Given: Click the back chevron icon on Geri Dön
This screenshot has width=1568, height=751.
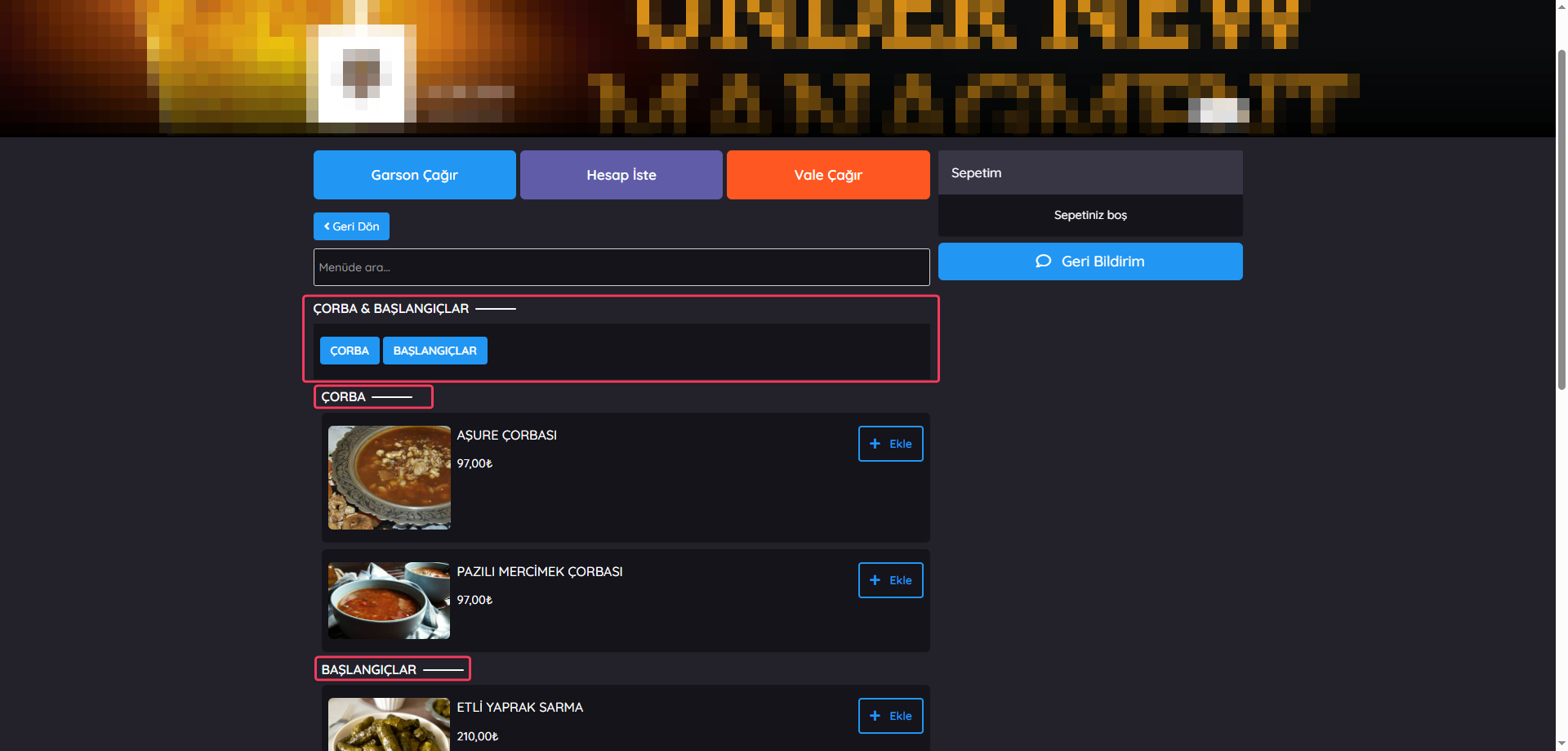Looking at the screenshot, I should tap(327, 226).
